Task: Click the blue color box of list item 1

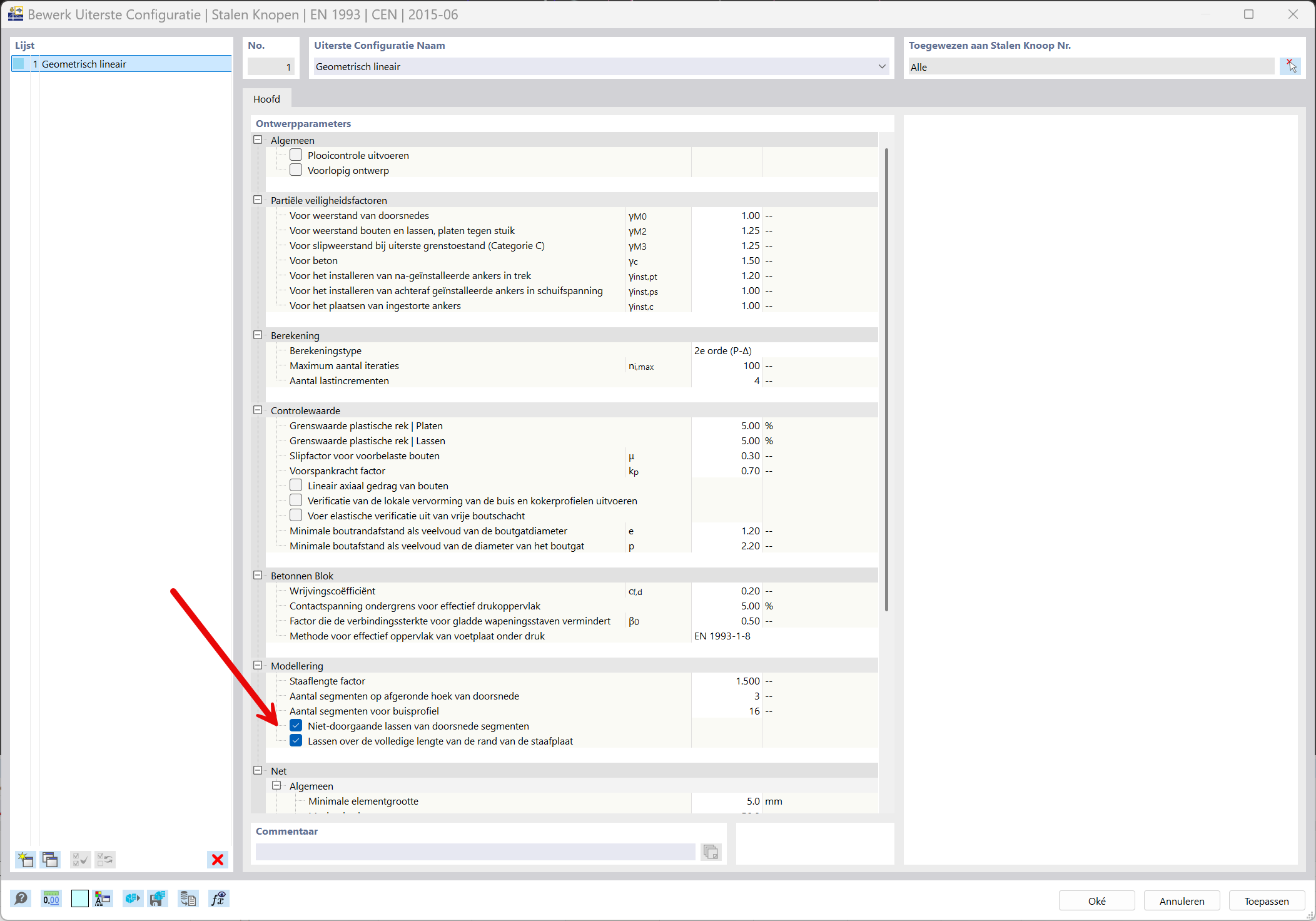Action: point(19,64)
